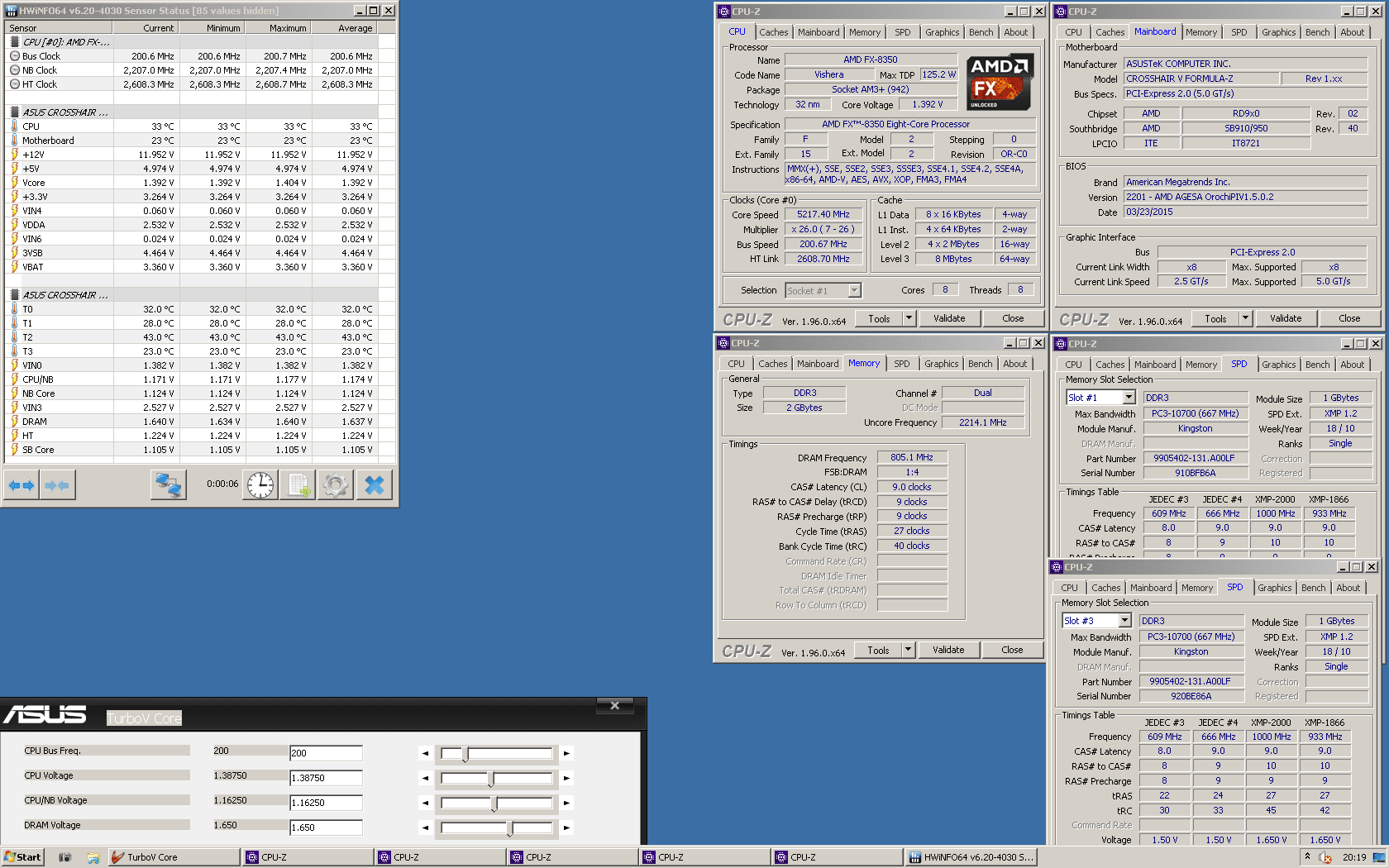Open Bench tab in Mainboard CPU-Z window
Image resolution: width=1389 pixels, height=868 pixels.
(x=1318, y=32)
